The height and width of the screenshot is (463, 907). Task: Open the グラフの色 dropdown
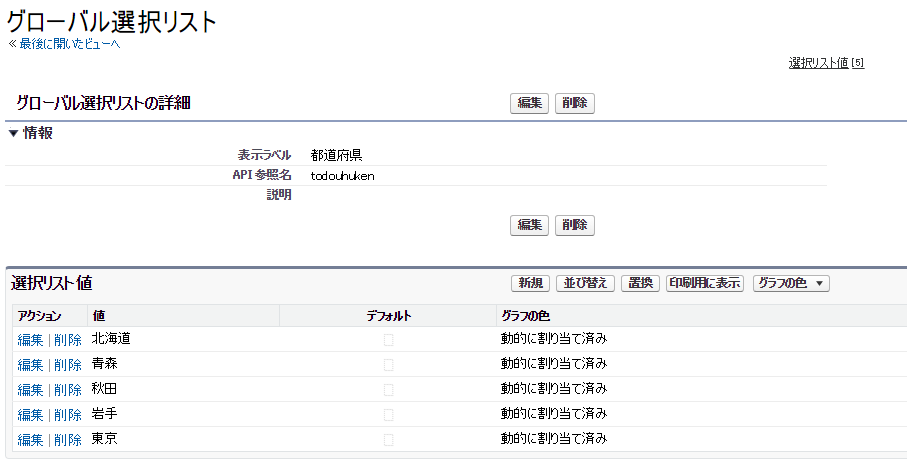point(791,283)
